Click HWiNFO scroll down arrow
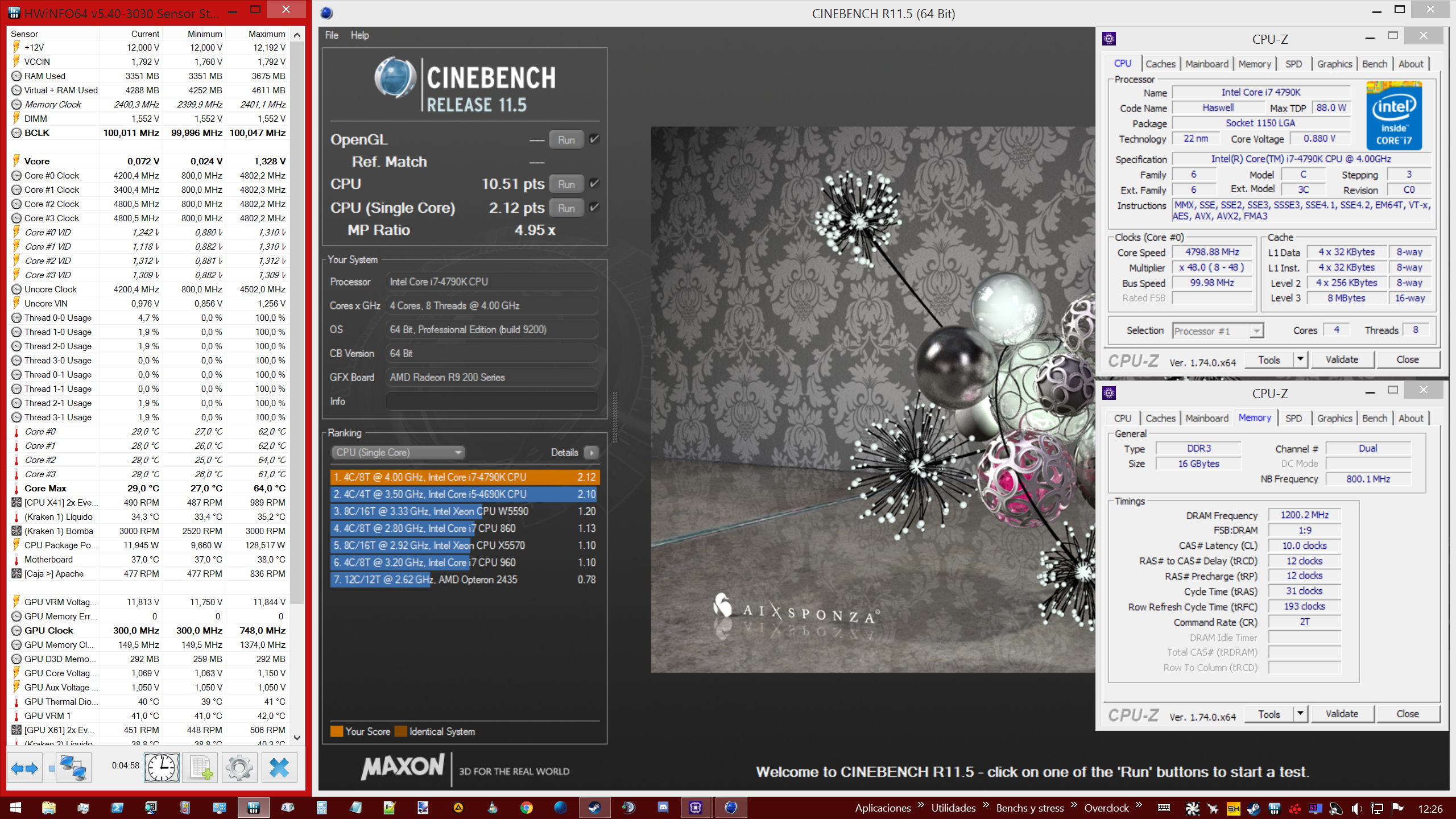This screenshot has width=1456, height=819. pyautogui.click(x=297, y=738)
